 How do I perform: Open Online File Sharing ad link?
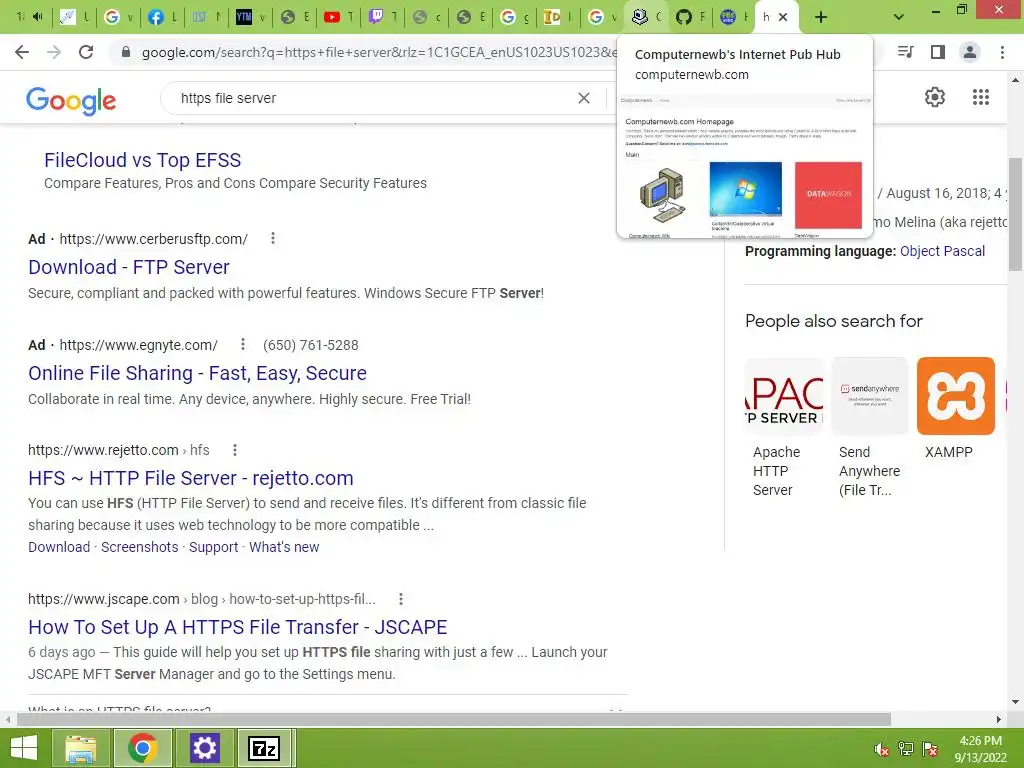[197, 373]
